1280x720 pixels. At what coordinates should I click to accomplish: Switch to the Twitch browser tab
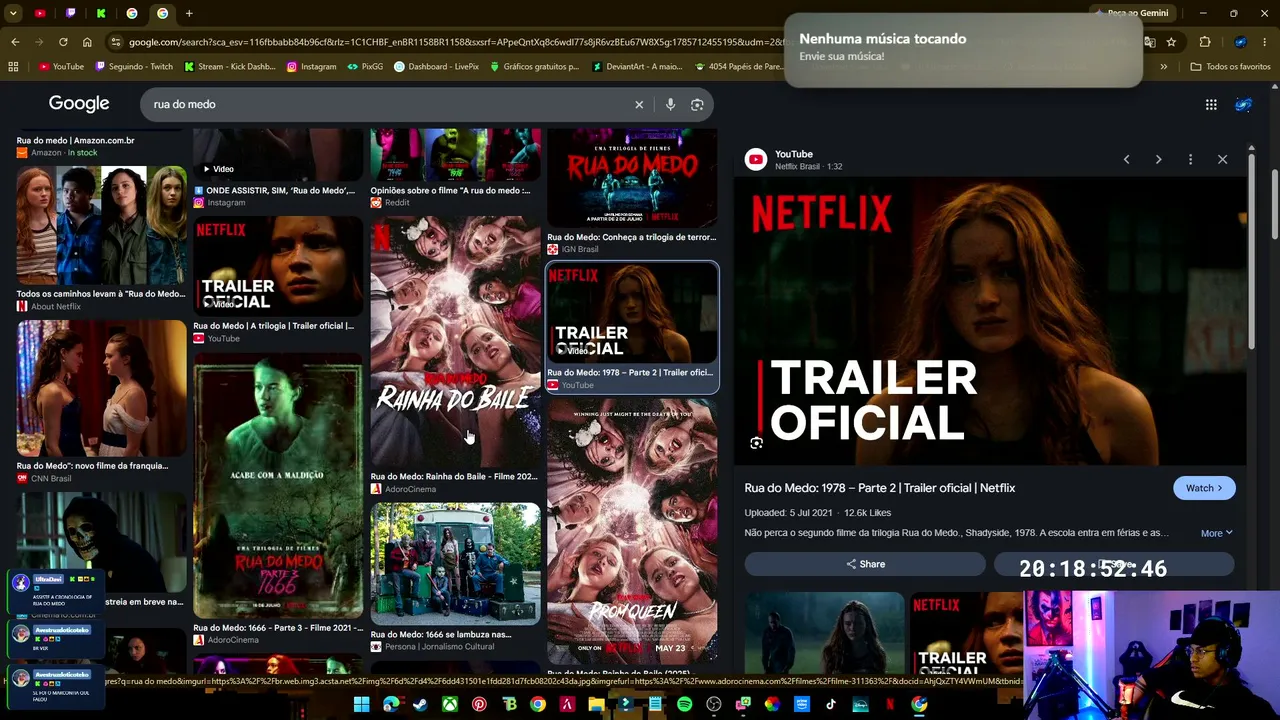pos(70,13)
